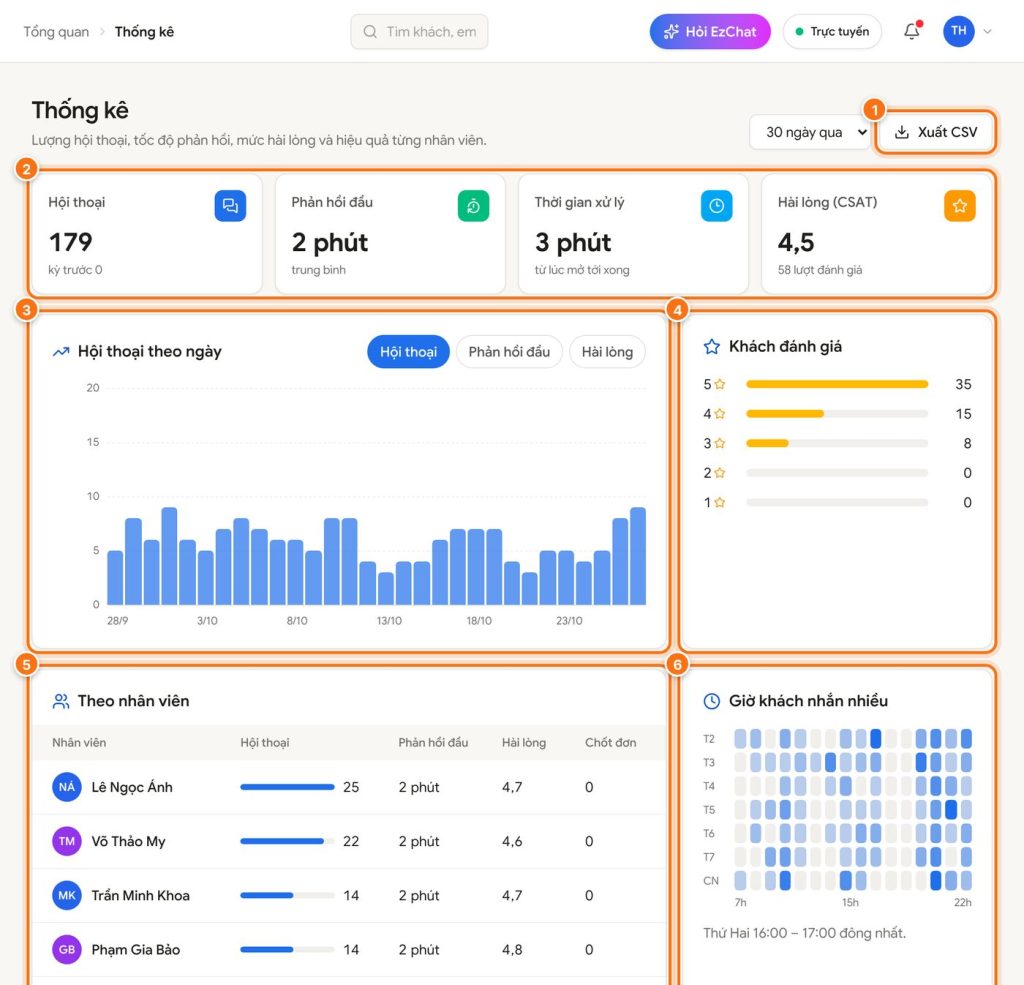Click the 5-star rating progress bar

tap(837, 384)
